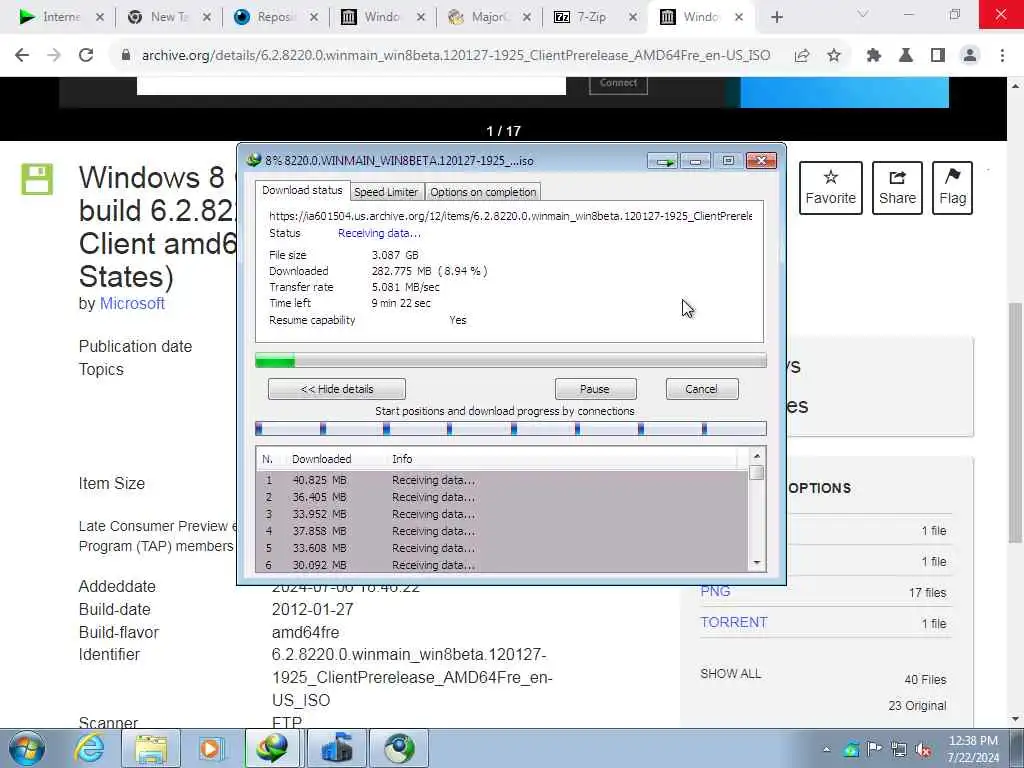
Task: Open the Chrome labs flask icon
Action: (906, 56)
